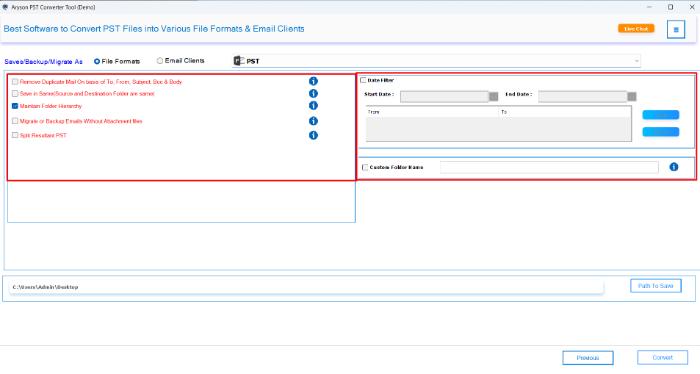Check Split Resultant PST option

pos(15,135)
